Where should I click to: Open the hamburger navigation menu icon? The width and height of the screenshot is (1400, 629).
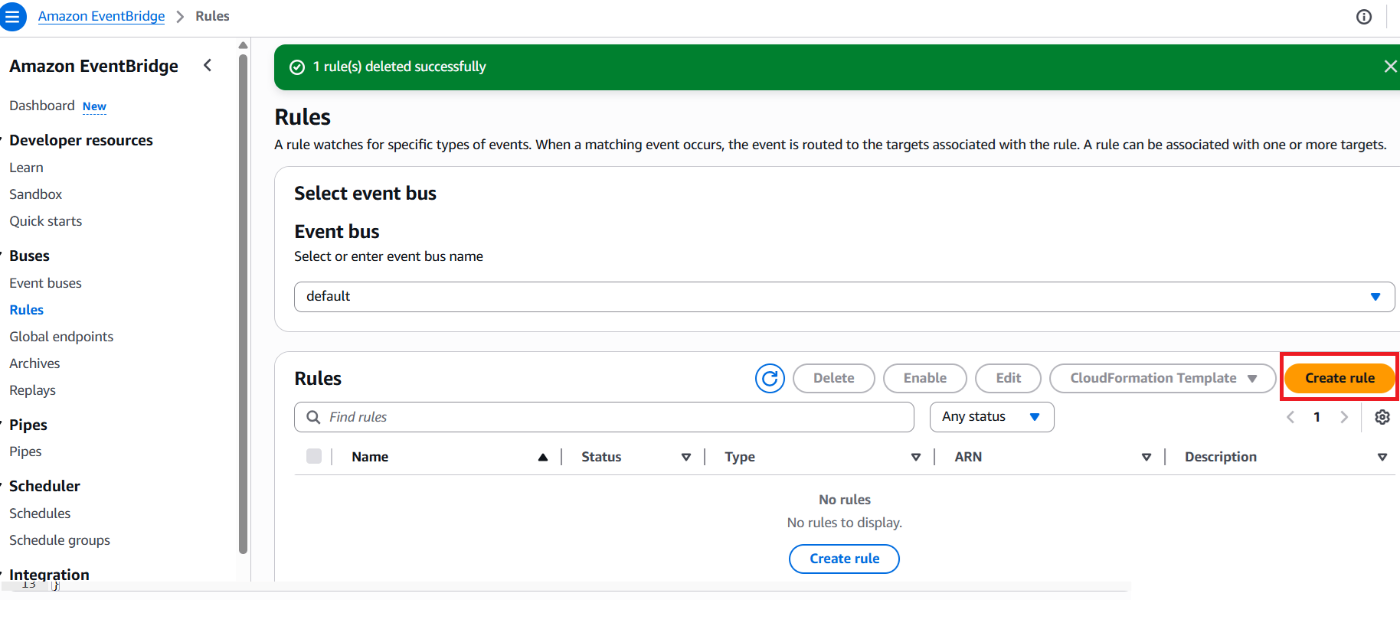(13, 17)
